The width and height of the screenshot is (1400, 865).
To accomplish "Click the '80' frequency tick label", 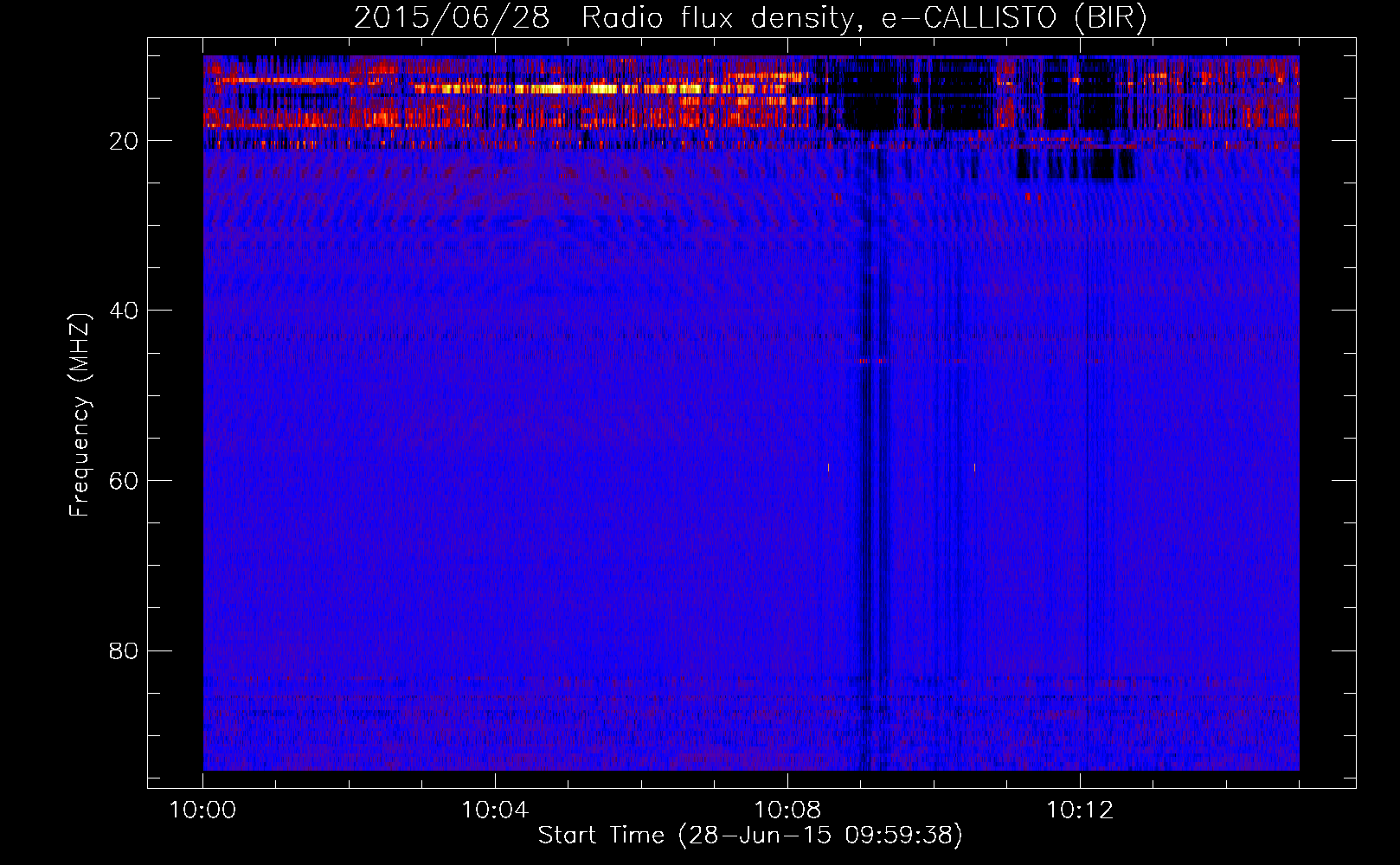I will (x=124, y=650).
